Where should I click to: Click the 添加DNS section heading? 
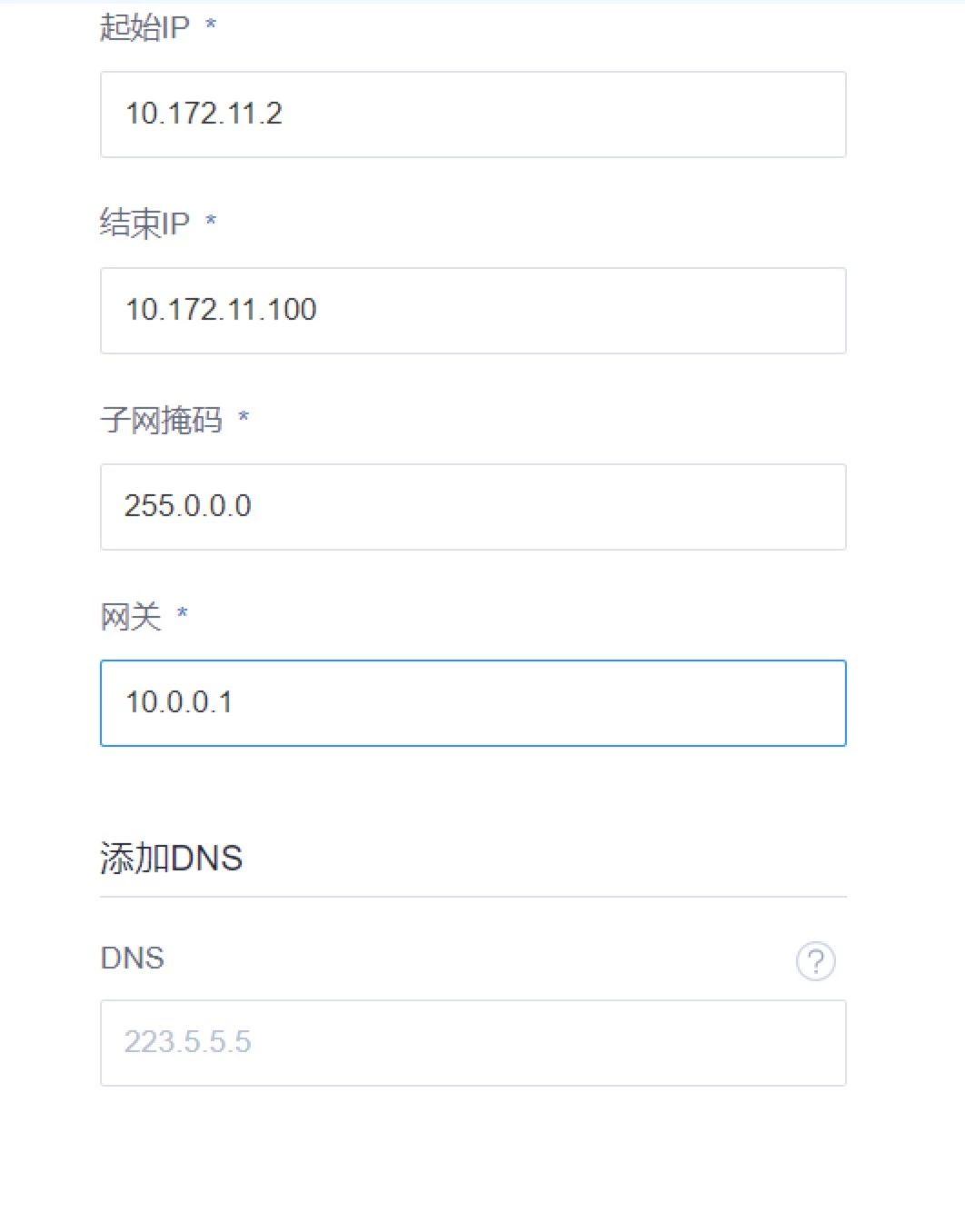click(171, 858)
